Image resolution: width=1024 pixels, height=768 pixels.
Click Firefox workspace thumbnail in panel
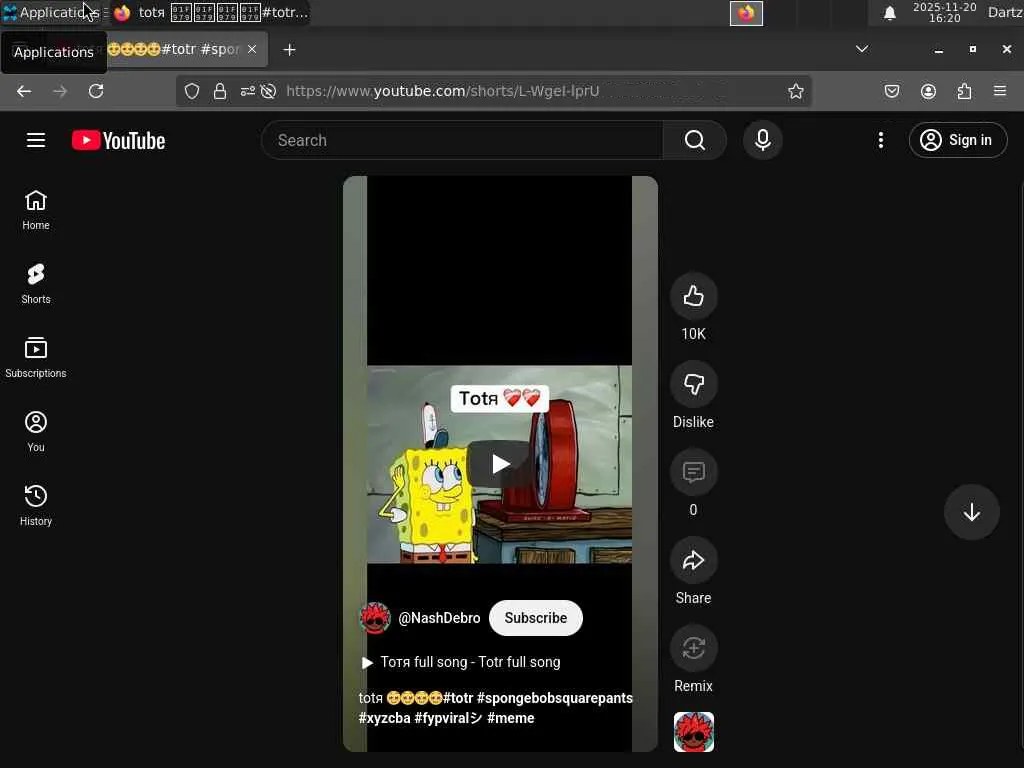[x=746, y=13]
